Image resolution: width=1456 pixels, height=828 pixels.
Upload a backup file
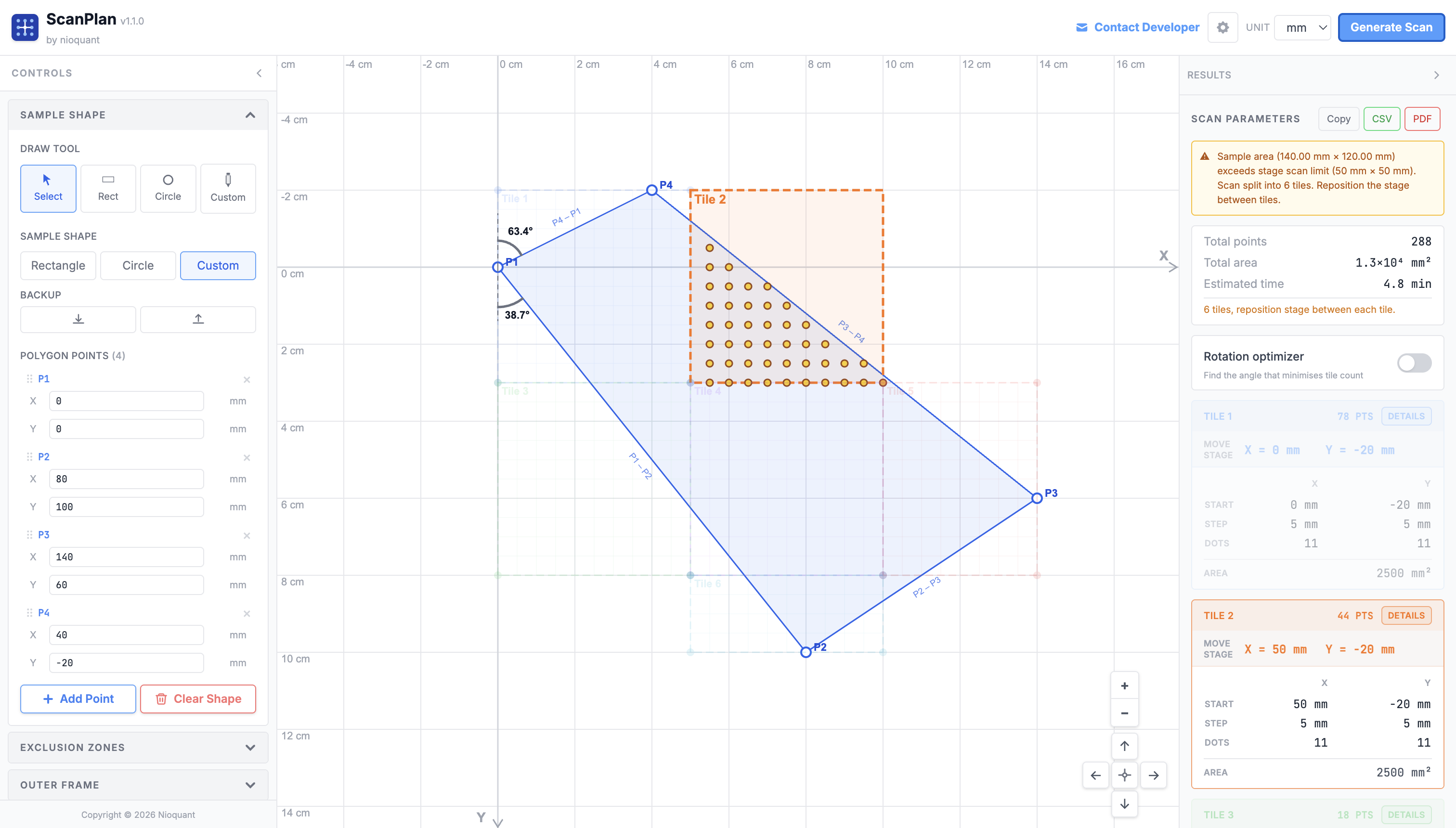[198, 319]
